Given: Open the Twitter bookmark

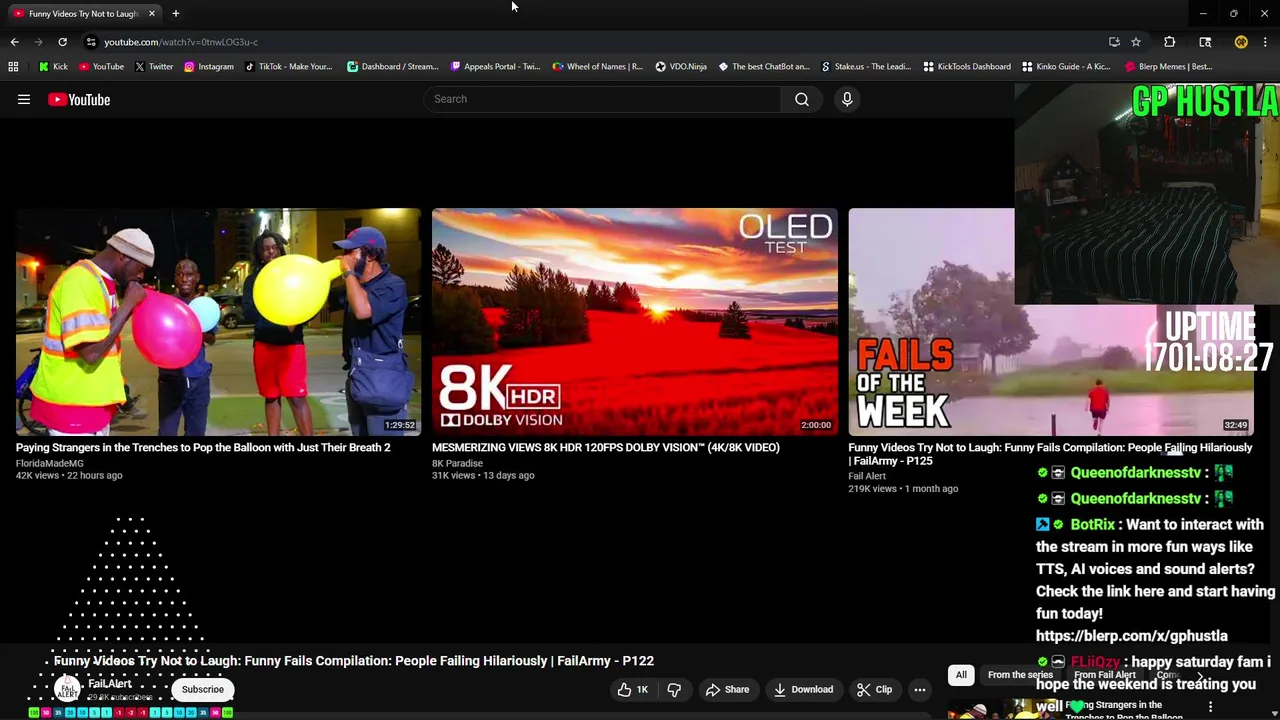Looking at the screenshot, I should click(153, 66).
